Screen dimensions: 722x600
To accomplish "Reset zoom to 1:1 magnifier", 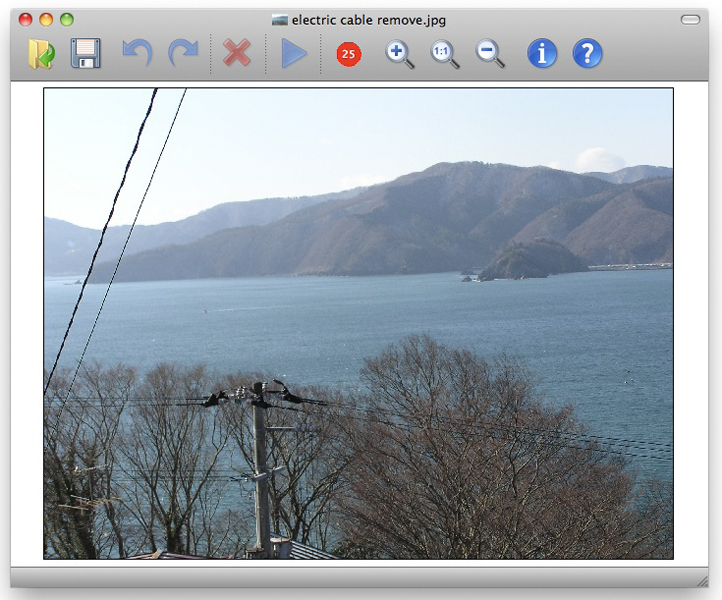I will (x=444, y=54).
